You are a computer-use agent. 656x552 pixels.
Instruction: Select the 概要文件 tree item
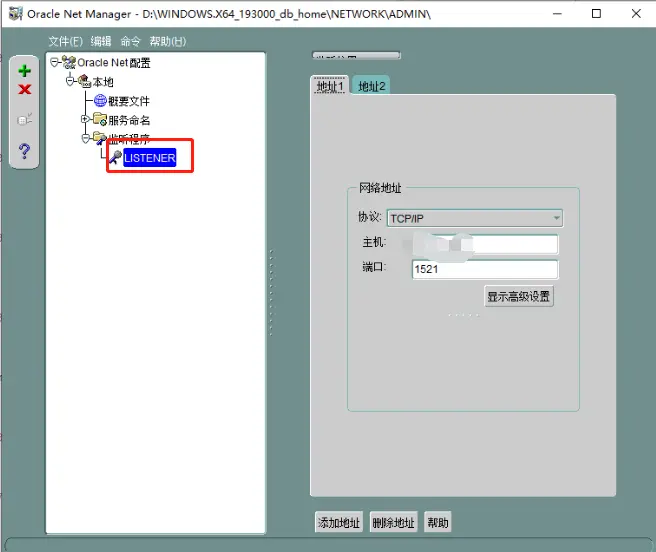129,101
